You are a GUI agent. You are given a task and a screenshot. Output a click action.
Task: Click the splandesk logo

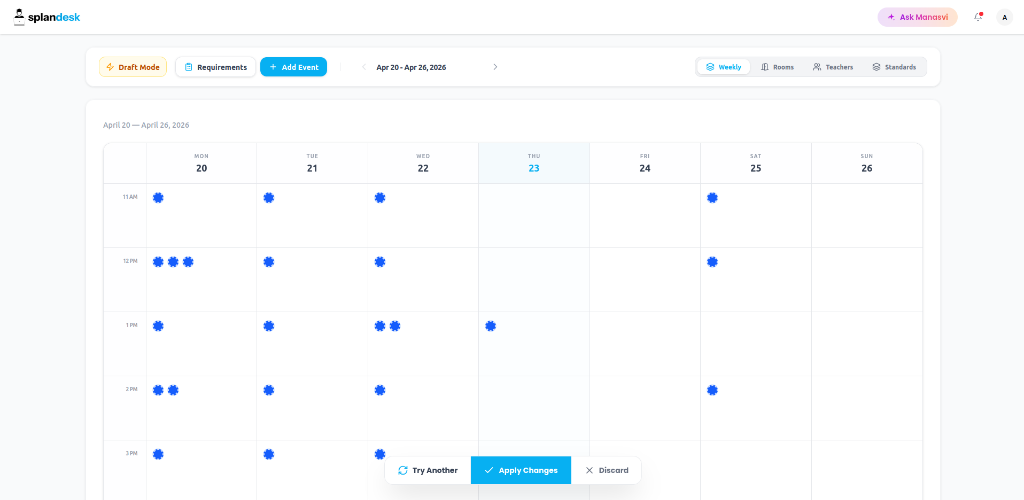coord(47,17)
